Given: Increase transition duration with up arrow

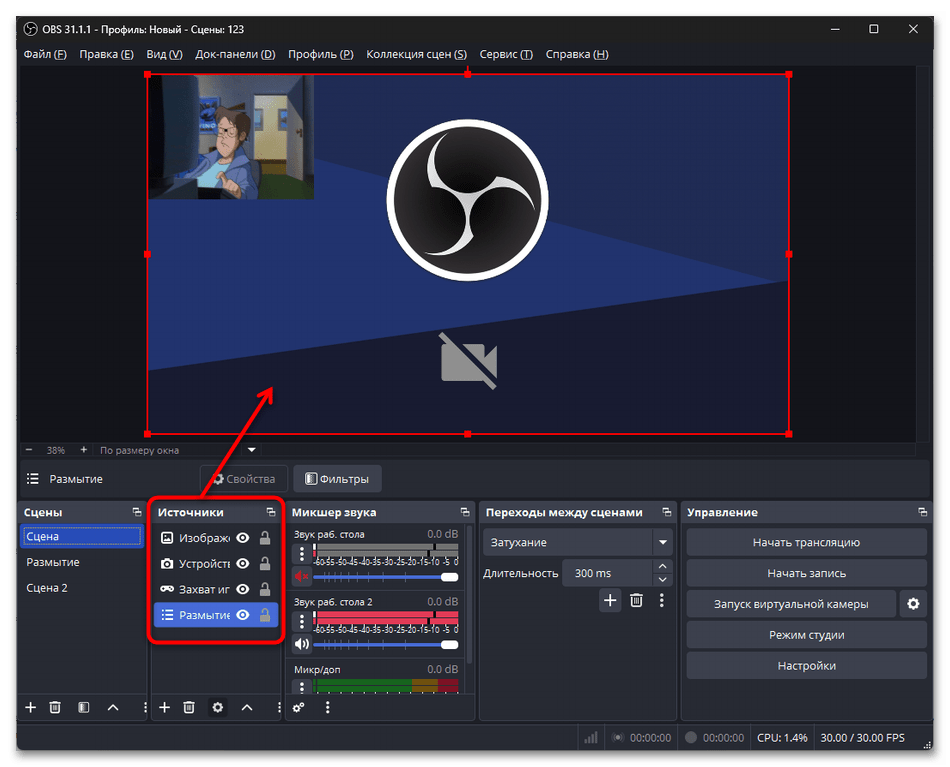Looking at the screenshot, I should 662,566.
